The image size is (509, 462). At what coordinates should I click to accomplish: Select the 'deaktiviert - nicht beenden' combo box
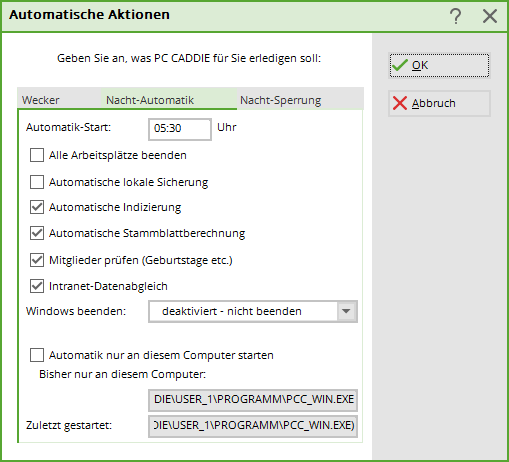253,311
